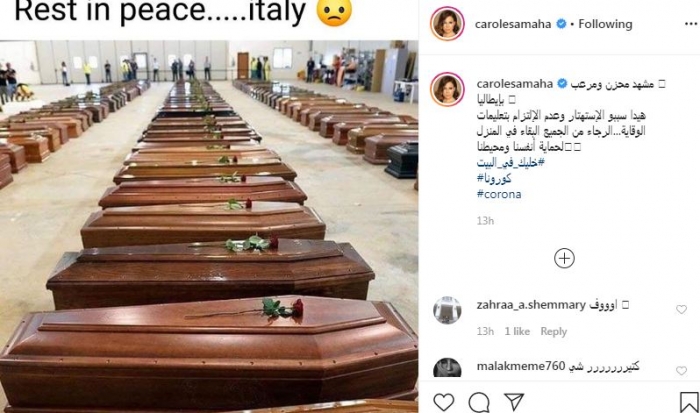This screenshot has height=413, width=700.
Task: Open carolesamaha username in post header
Action: [513, 24]
